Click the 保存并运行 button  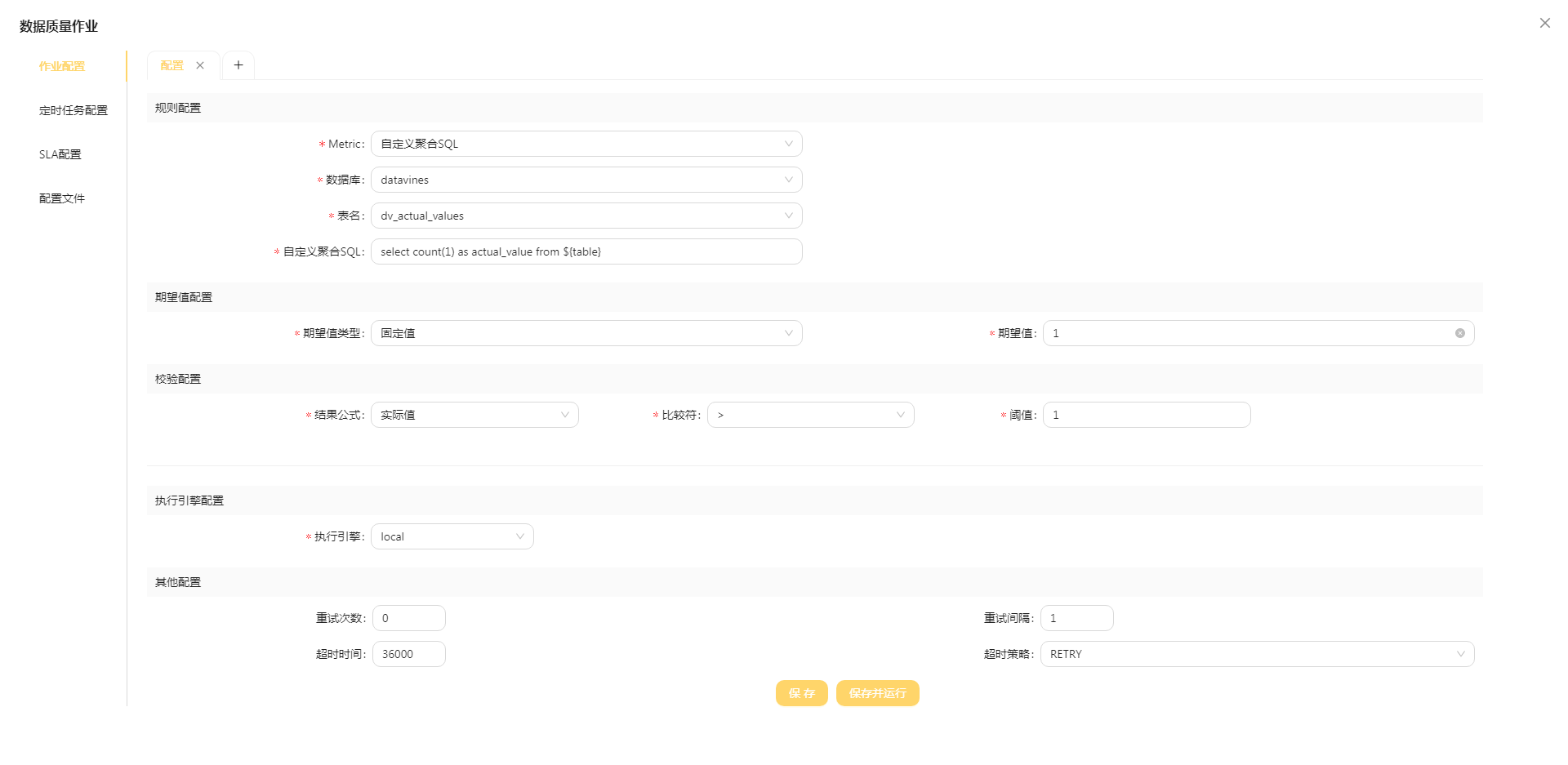[x=878, y=693]
